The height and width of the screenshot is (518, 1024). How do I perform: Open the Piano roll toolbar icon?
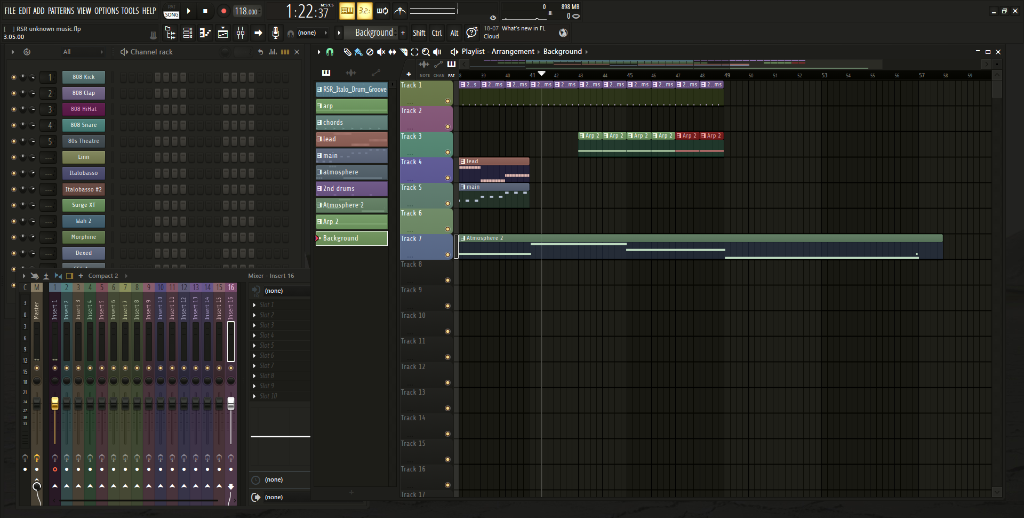205,33
